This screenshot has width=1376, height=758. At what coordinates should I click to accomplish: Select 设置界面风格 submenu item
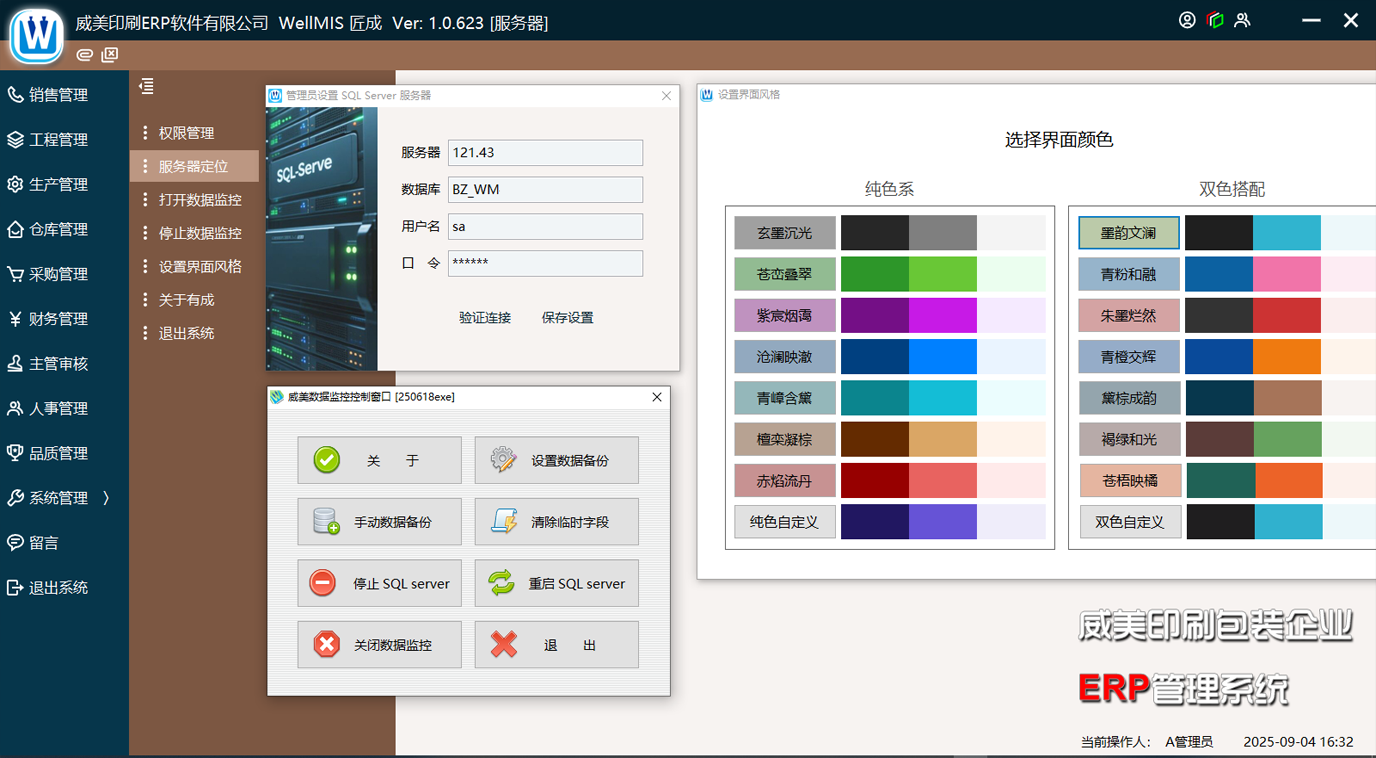click(x=200, y=267)
